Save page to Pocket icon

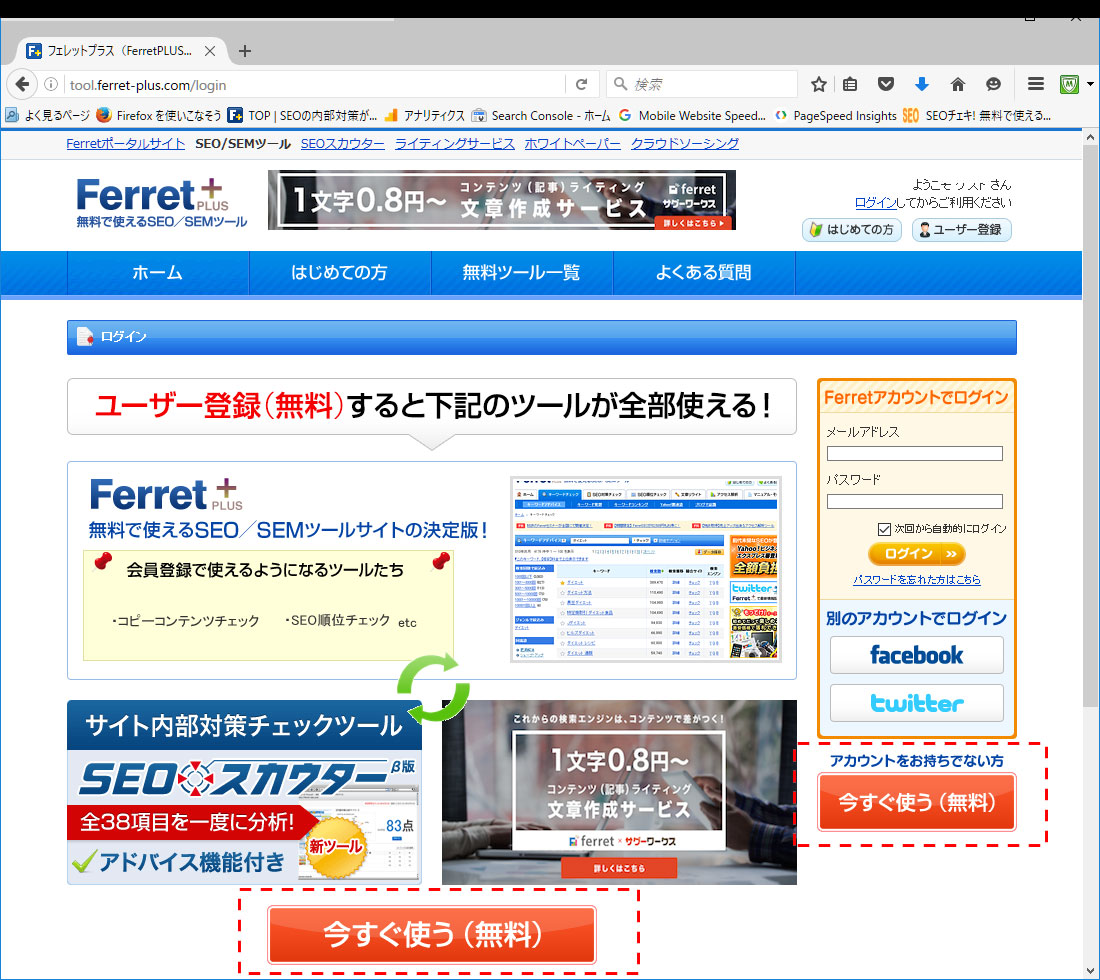coord(886,85)
